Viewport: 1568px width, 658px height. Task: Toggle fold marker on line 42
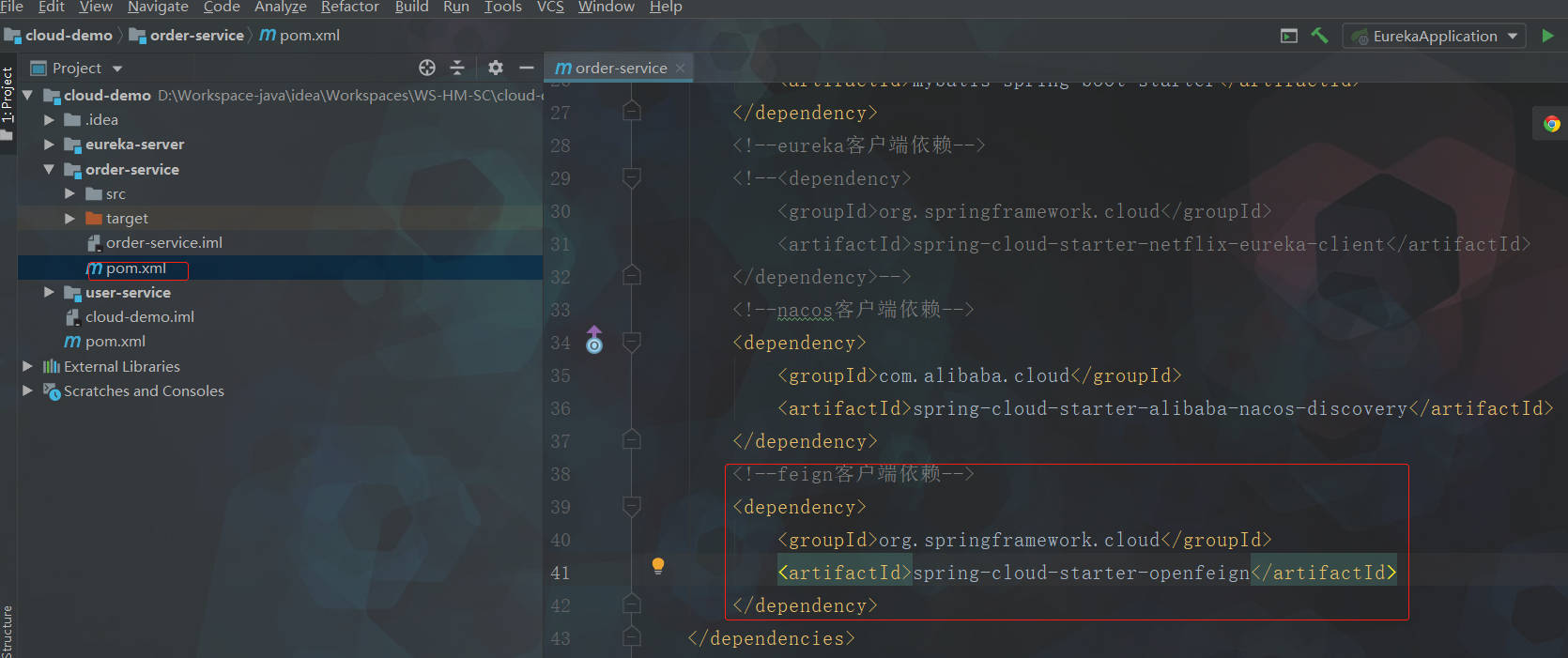[632, 604]
